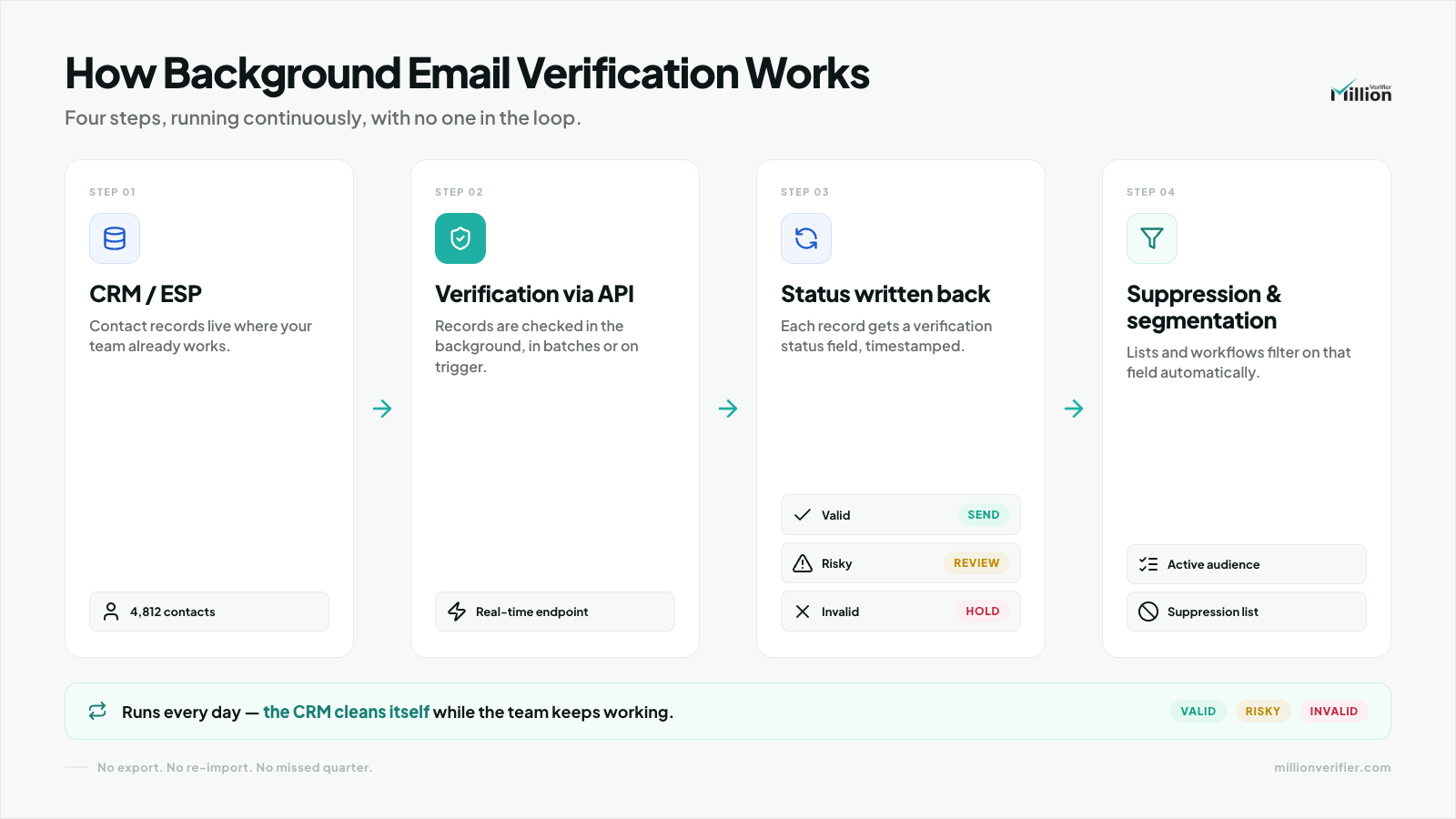Click the database icon in Step 01

115,238
